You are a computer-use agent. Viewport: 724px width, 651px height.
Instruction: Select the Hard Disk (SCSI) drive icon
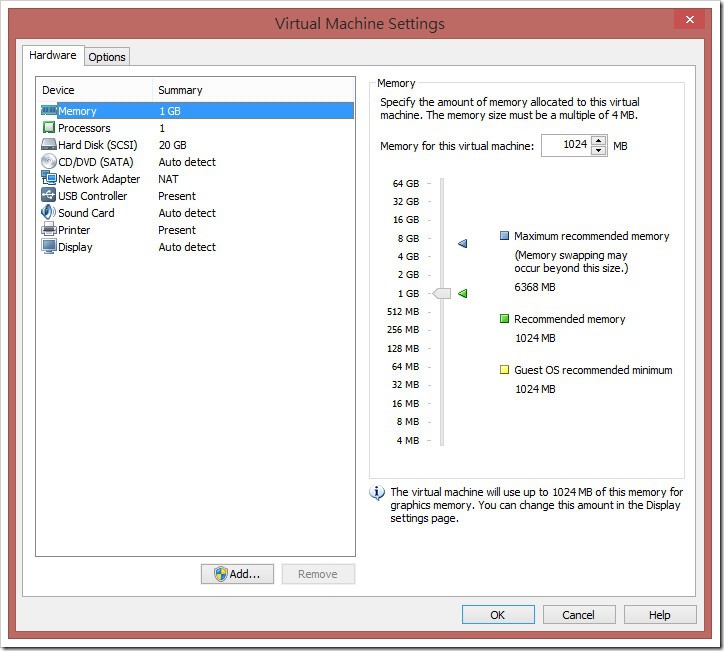click(48, 145)
